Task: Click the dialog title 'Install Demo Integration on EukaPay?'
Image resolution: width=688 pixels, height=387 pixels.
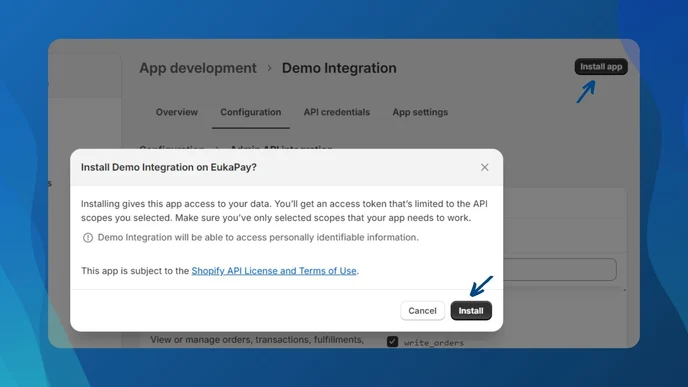Action: [168, 167]
